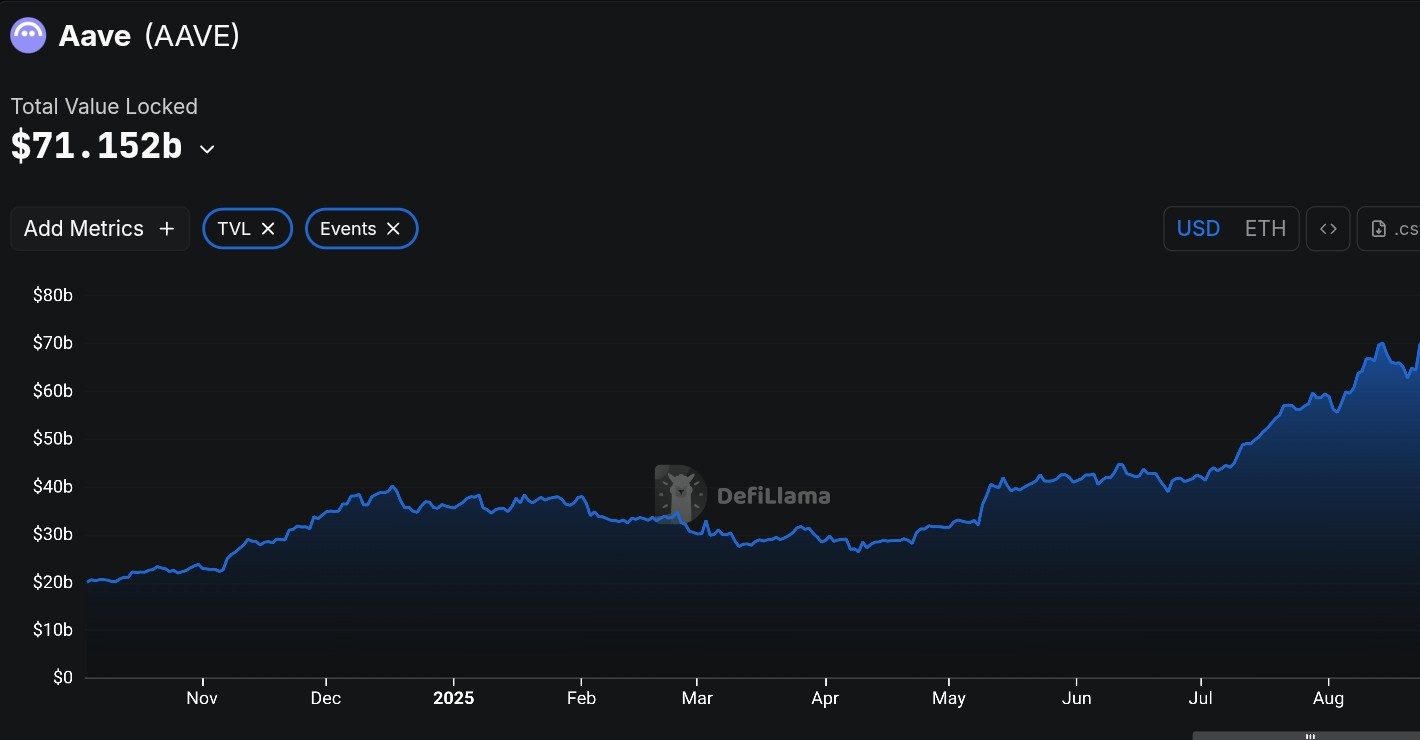Click the May label on the time axis
This screenshot has width=1420, height=740.
click(949, 698)
